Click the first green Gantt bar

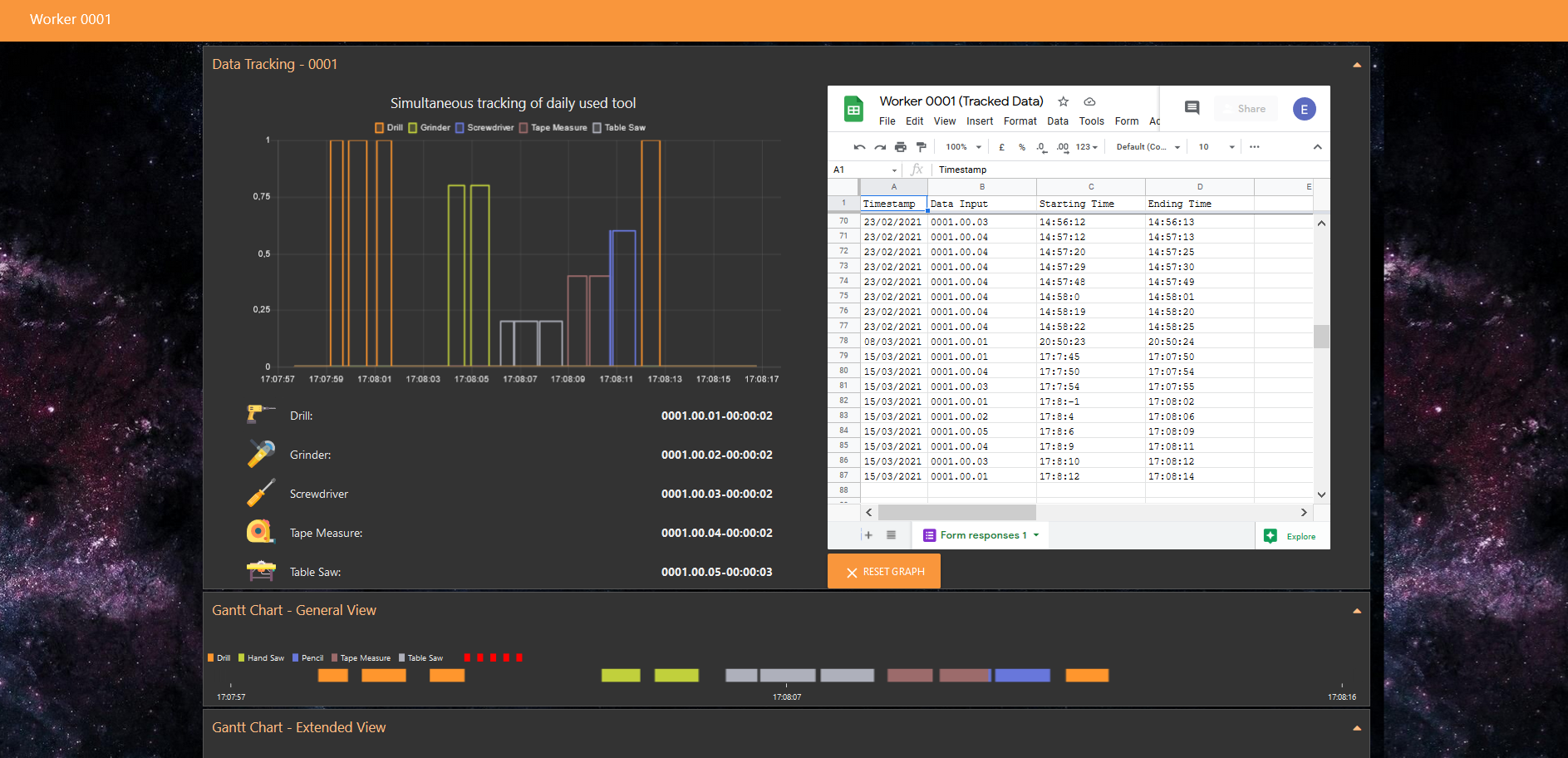pyautogui.click(x=621, y=676)
